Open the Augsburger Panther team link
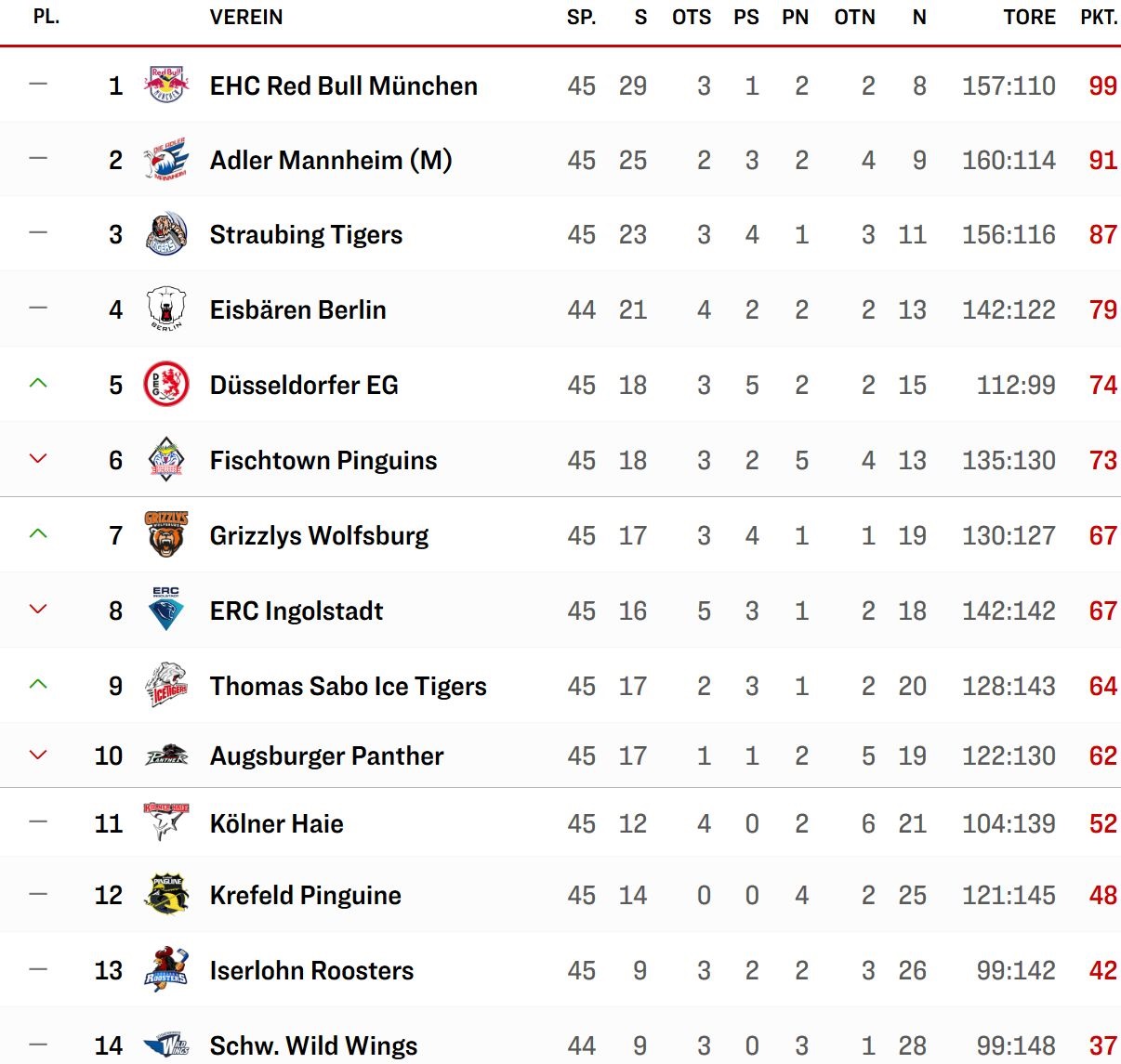The image size is (1121, 1064). [327, 755]
